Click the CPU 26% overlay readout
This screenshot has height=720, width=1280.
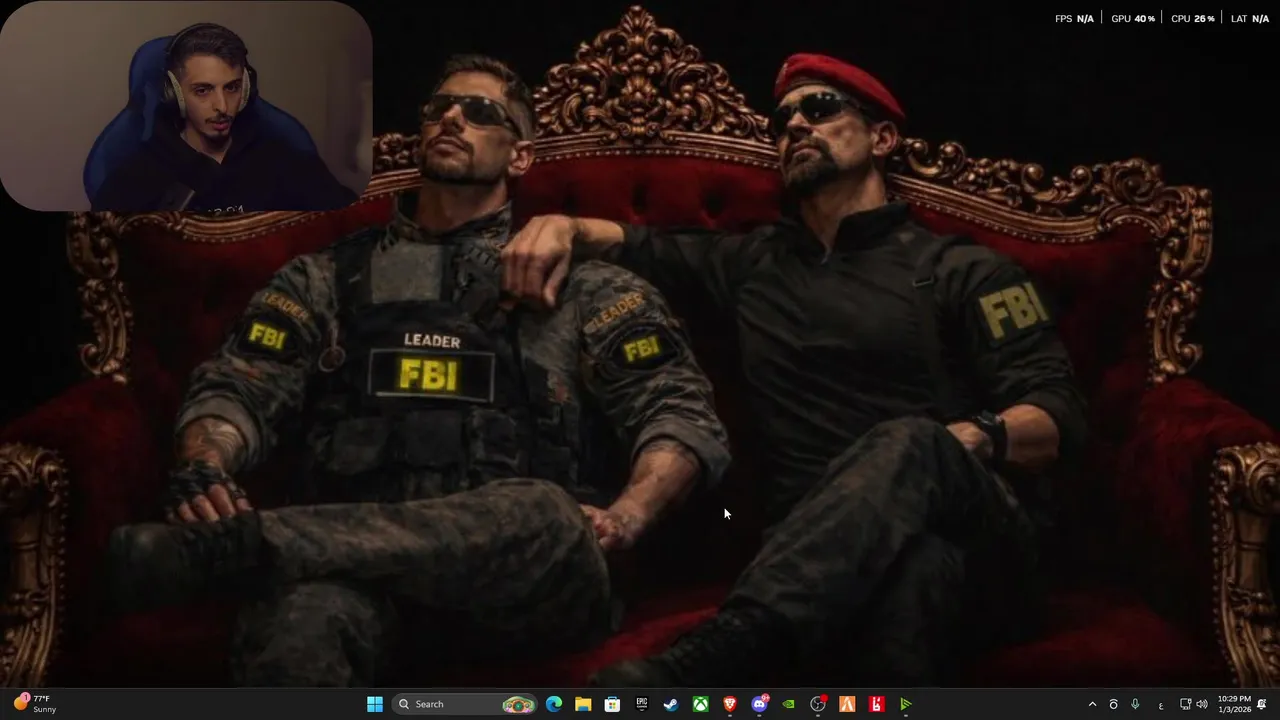[1193, 19]
